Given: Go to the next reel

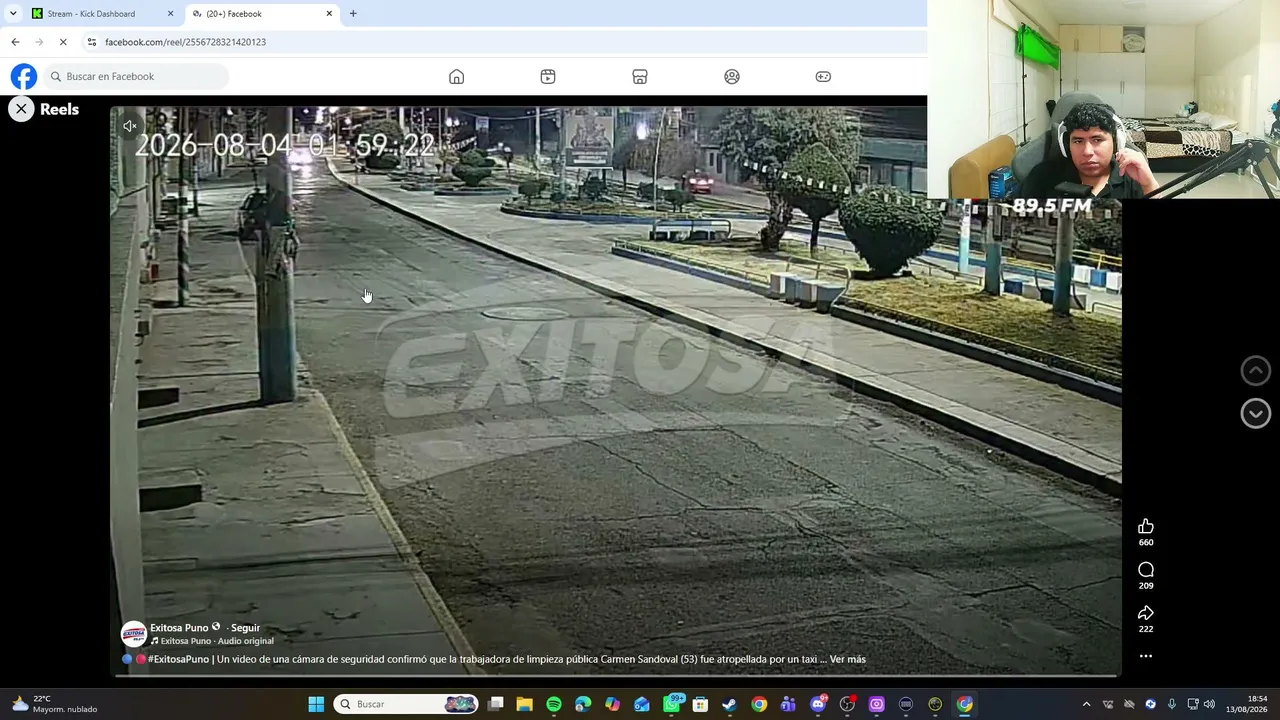Looking at the screenshot, I should click(x=1255, y=413).
